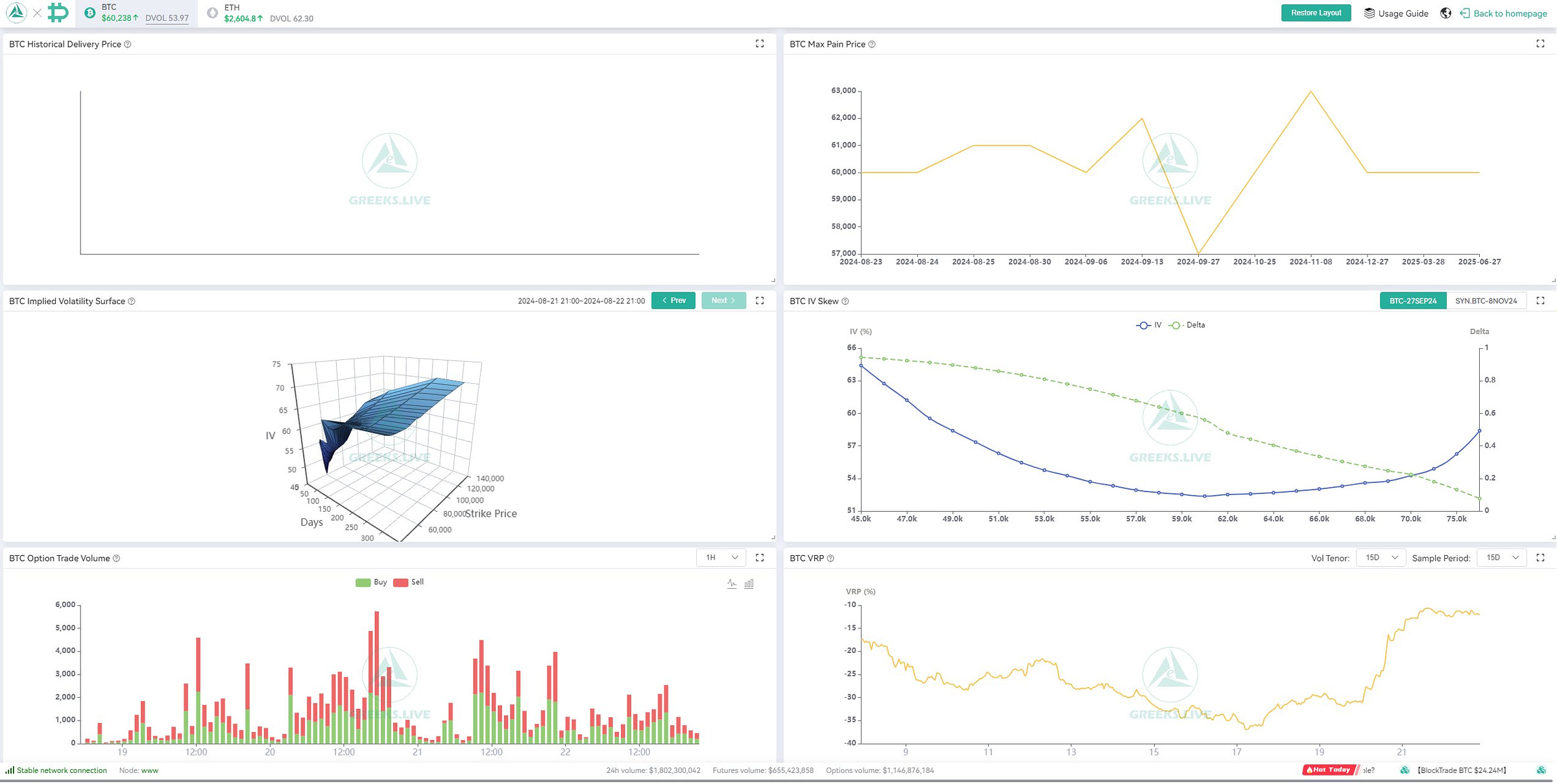Open language selector globe icon
Viewport: 1557px width, 784px height.
tap(1445, 13)
